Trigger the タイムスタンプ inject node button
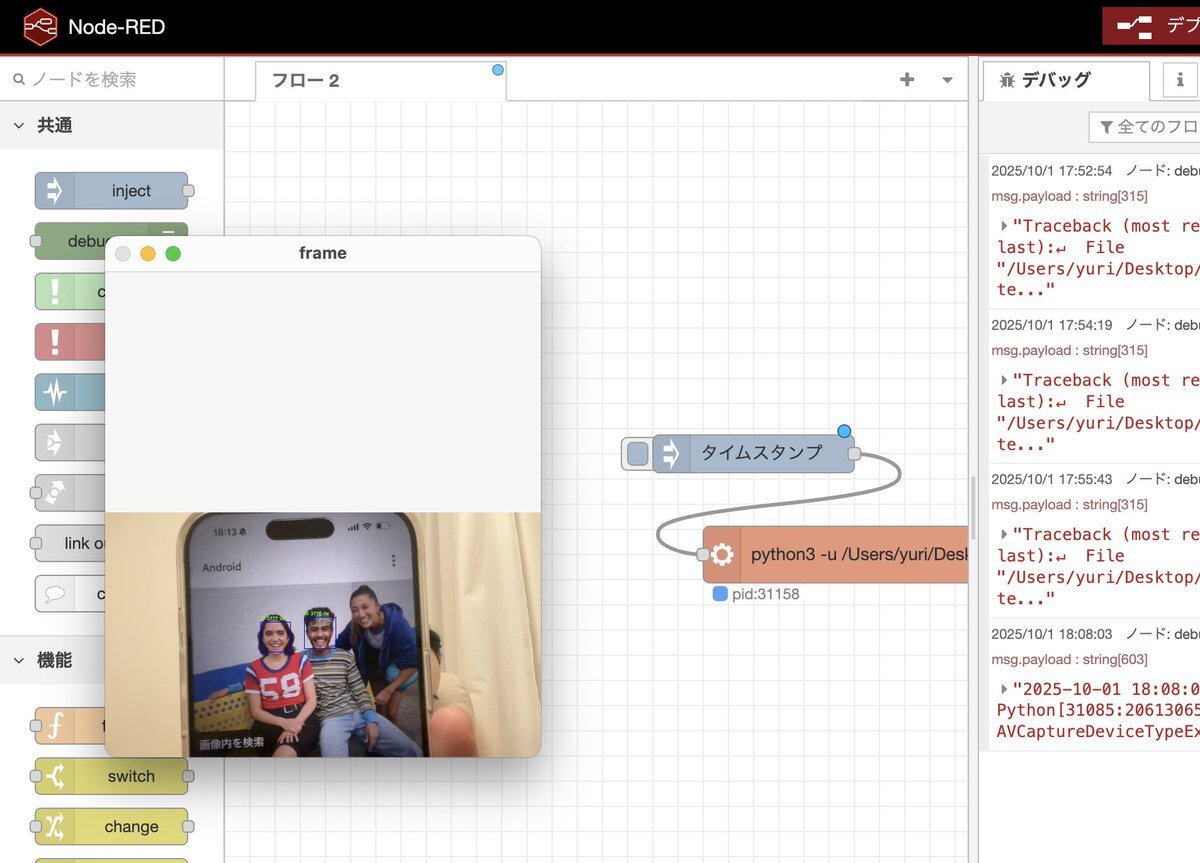This screenshot has height=863, width=1200. [637, 454]
